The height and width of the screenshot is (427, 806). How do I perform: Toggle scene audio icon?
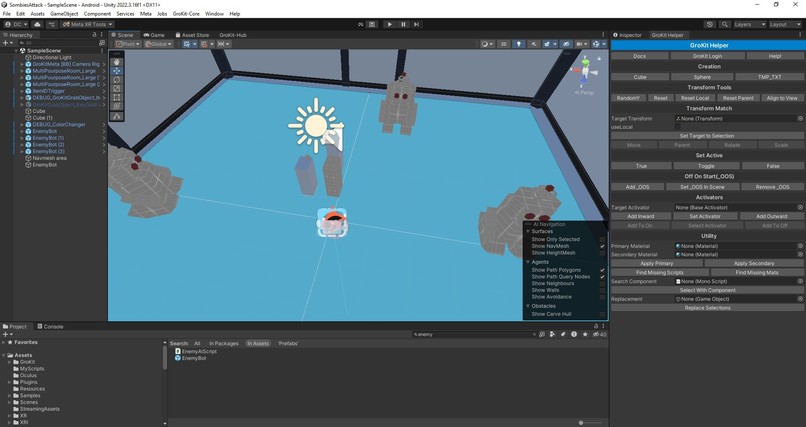click(534, 44)
